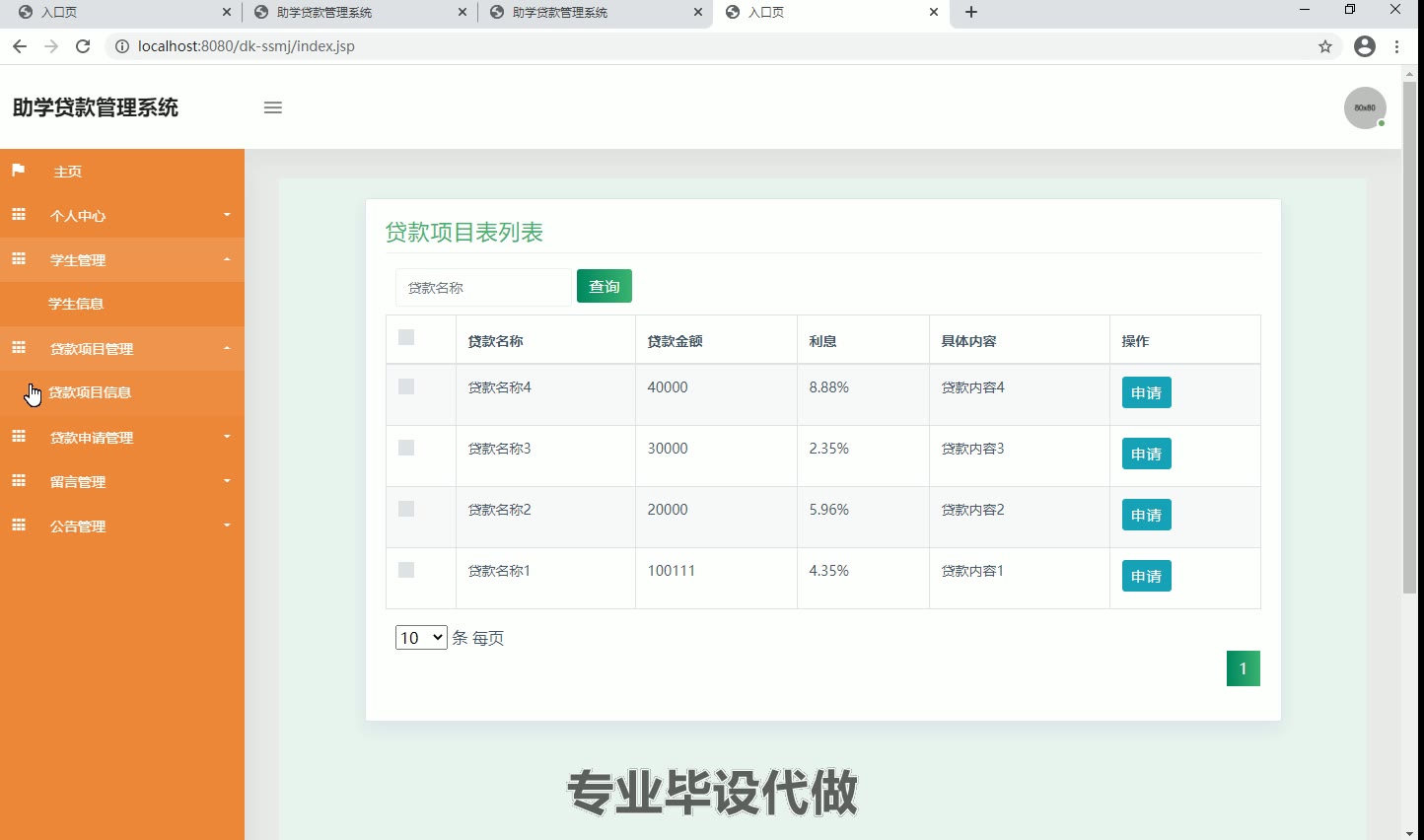The image size is (1424, 840).
Task: Click the scrollbar down arrow
Action: coord(1409,833)
